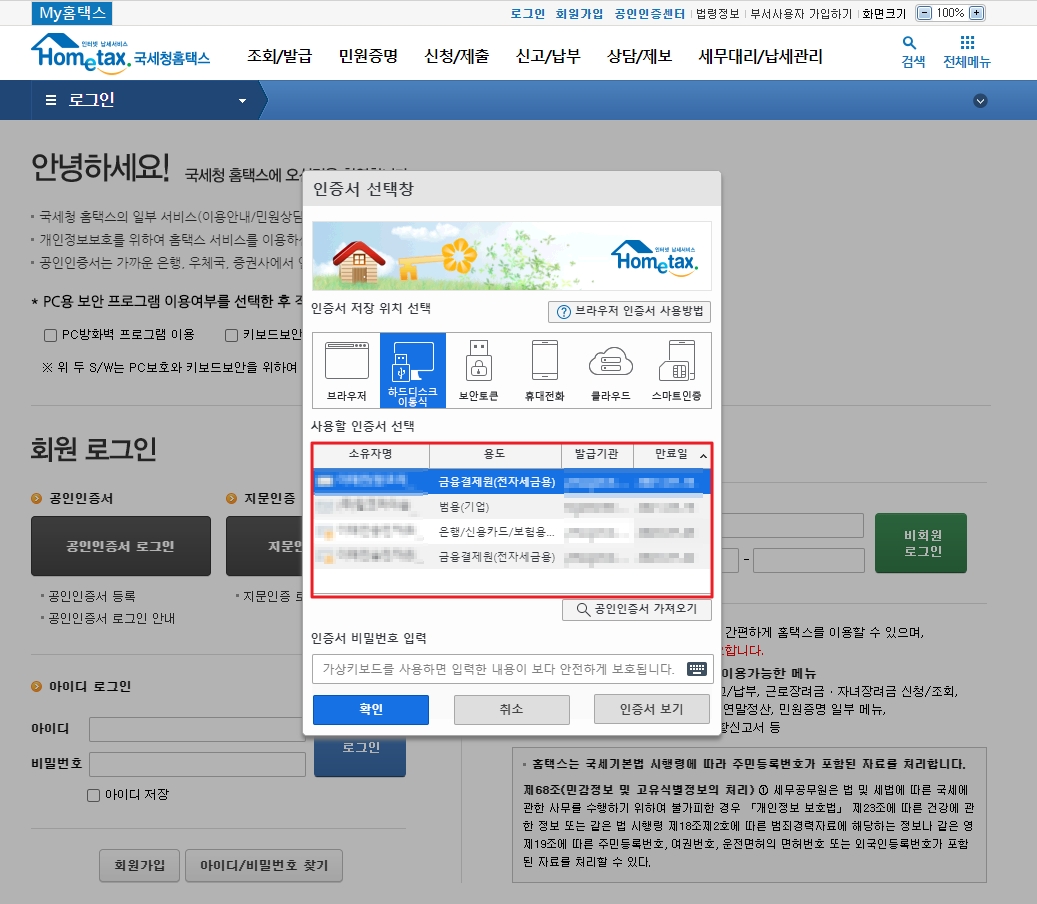Open the 상담/제보 menu
The width and height of the screenshot is (1037, 904).
(x=639, y=56)
